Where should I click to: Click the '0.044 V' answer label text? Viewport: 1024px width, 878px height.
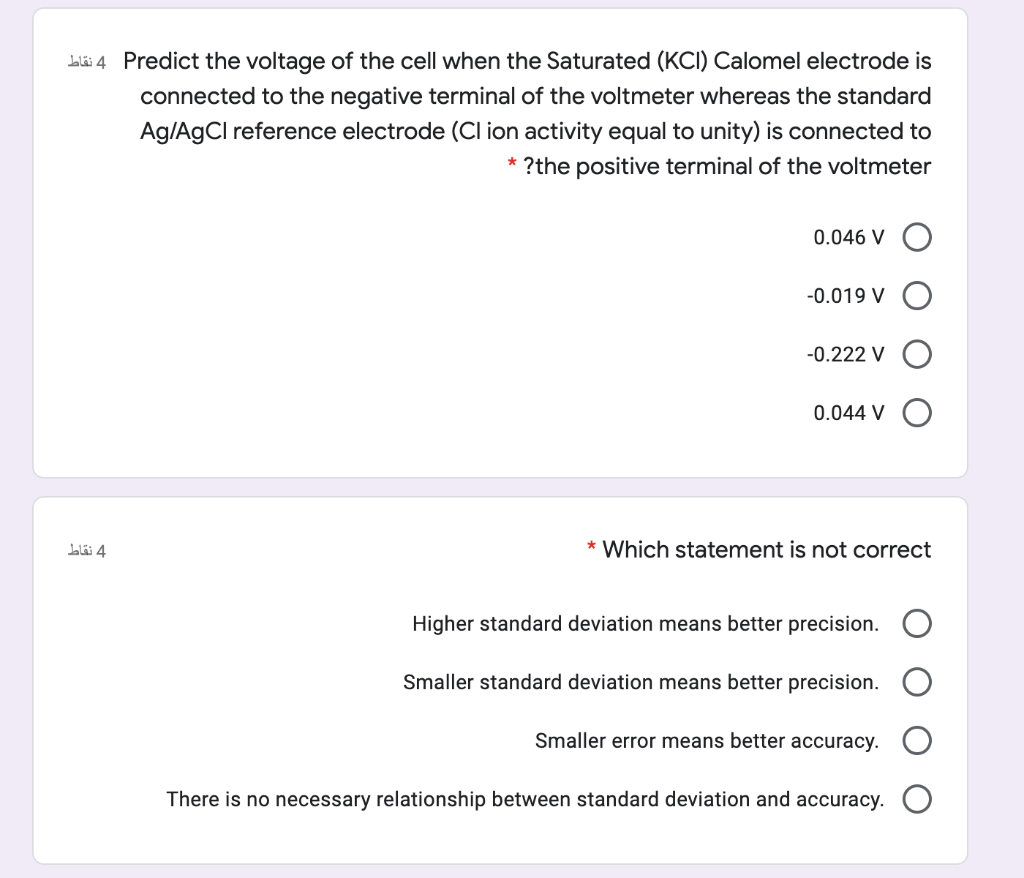tap(848, 413)
